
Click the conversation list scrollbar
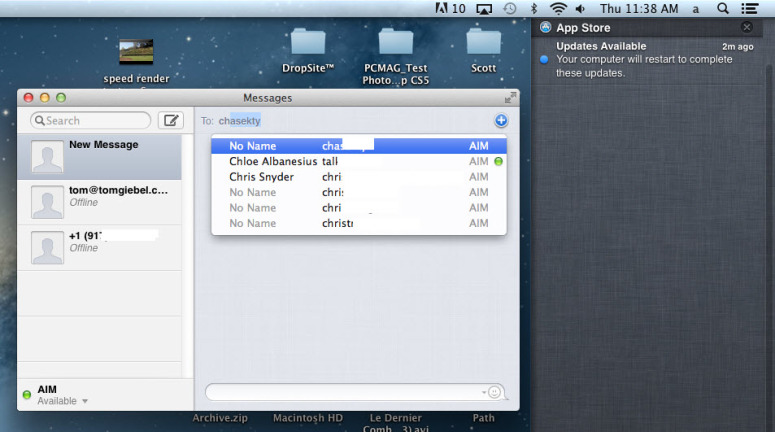point(188,256)
